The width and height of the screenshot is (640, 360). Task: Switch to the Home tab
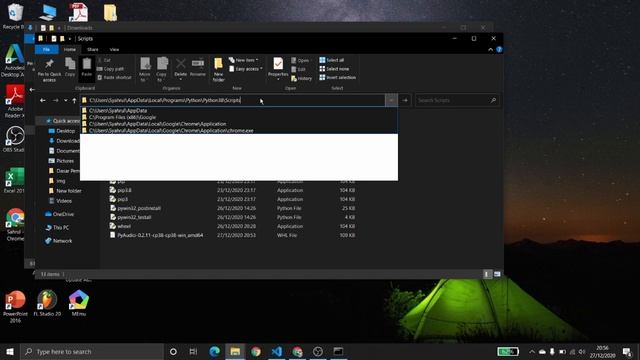(x=70, y=49)
